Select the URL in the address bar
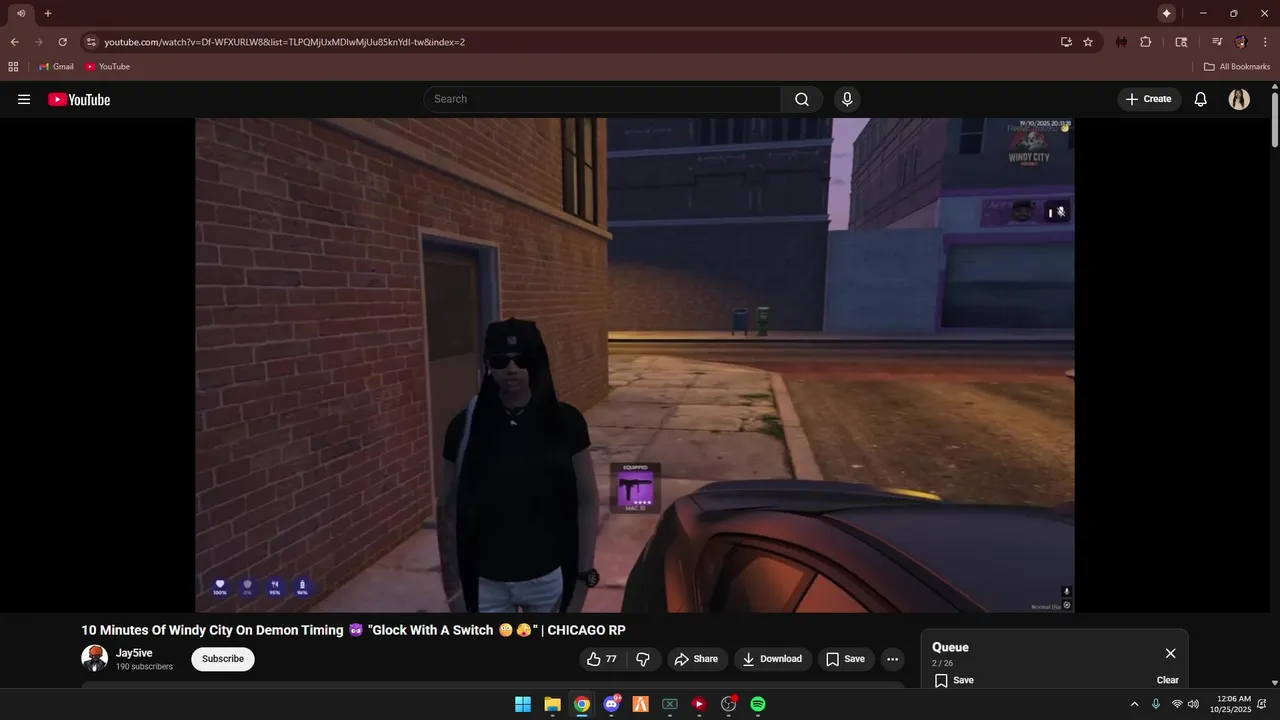1280x720 pixels. 285,42
